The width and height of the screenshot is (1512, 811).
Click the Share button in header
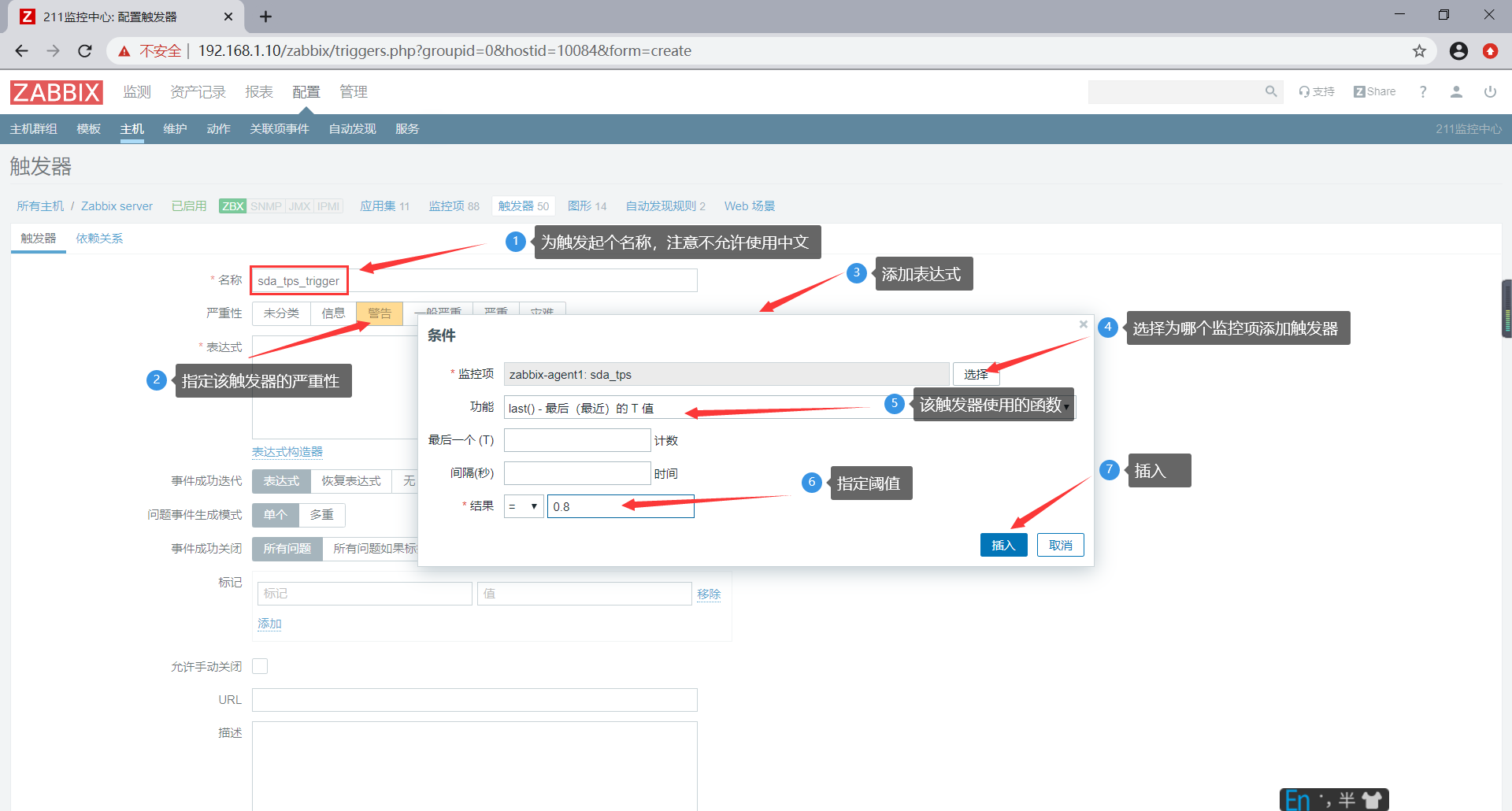pos(1375,92)
